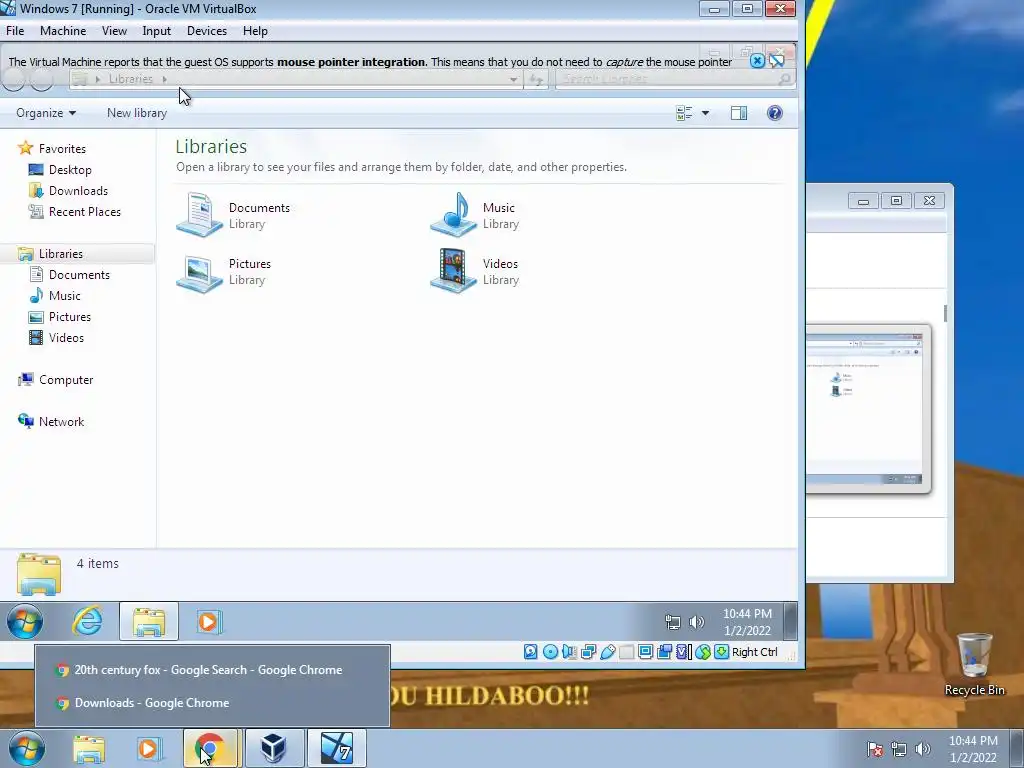Launch Internet Explorer from guest taskbar
Screen dimensions: 1024x768
pos(87,621)
